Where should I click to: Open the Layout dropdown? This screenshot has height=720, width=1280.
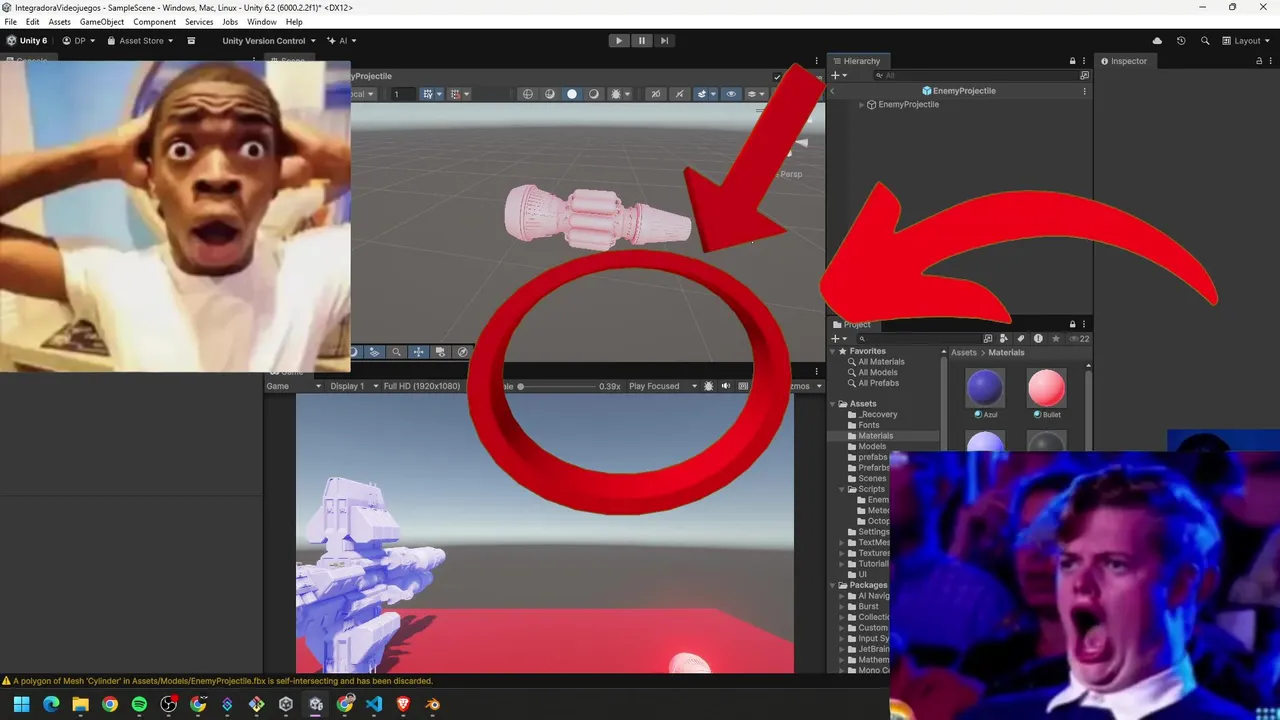click(x=1247, y=41)
